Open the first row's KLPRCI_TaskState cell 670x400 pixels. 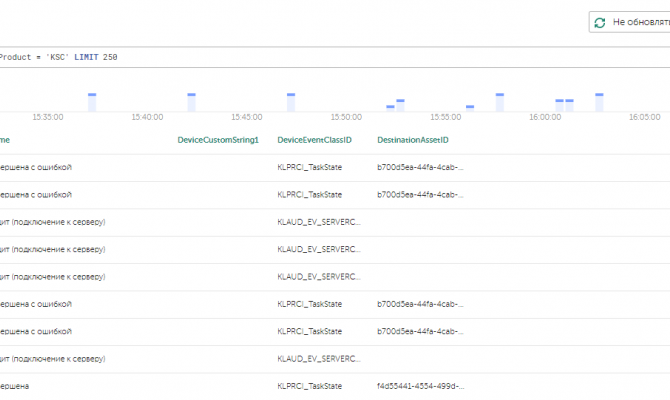pyautogui.click(x=309, y=167)
